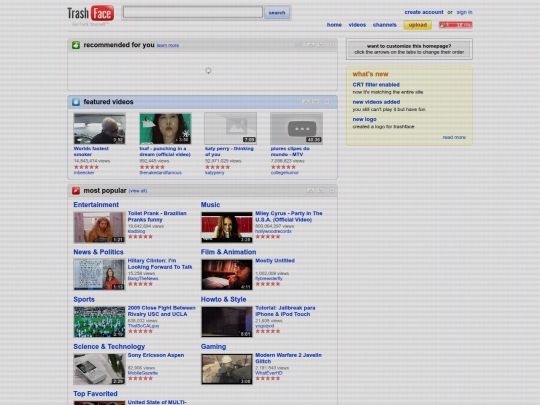Open the new videos added news item
Viewport: 540px width, 405px height.
376,102
